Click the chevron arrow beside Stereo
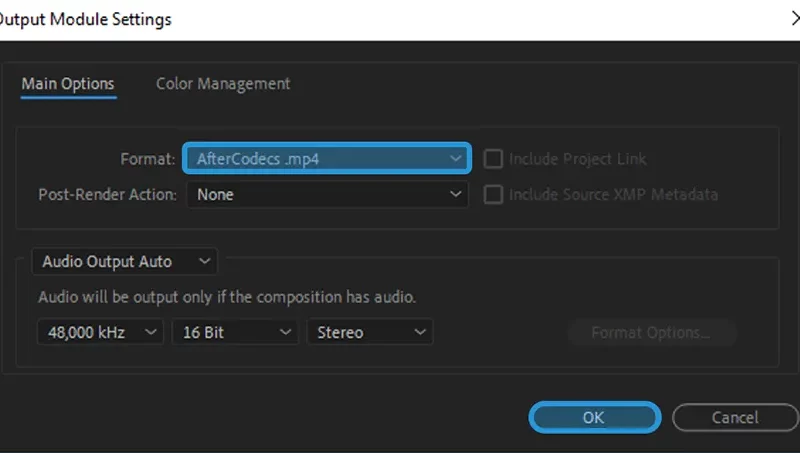This screenshot has height=453, width=800. click(x=420, y=332)
